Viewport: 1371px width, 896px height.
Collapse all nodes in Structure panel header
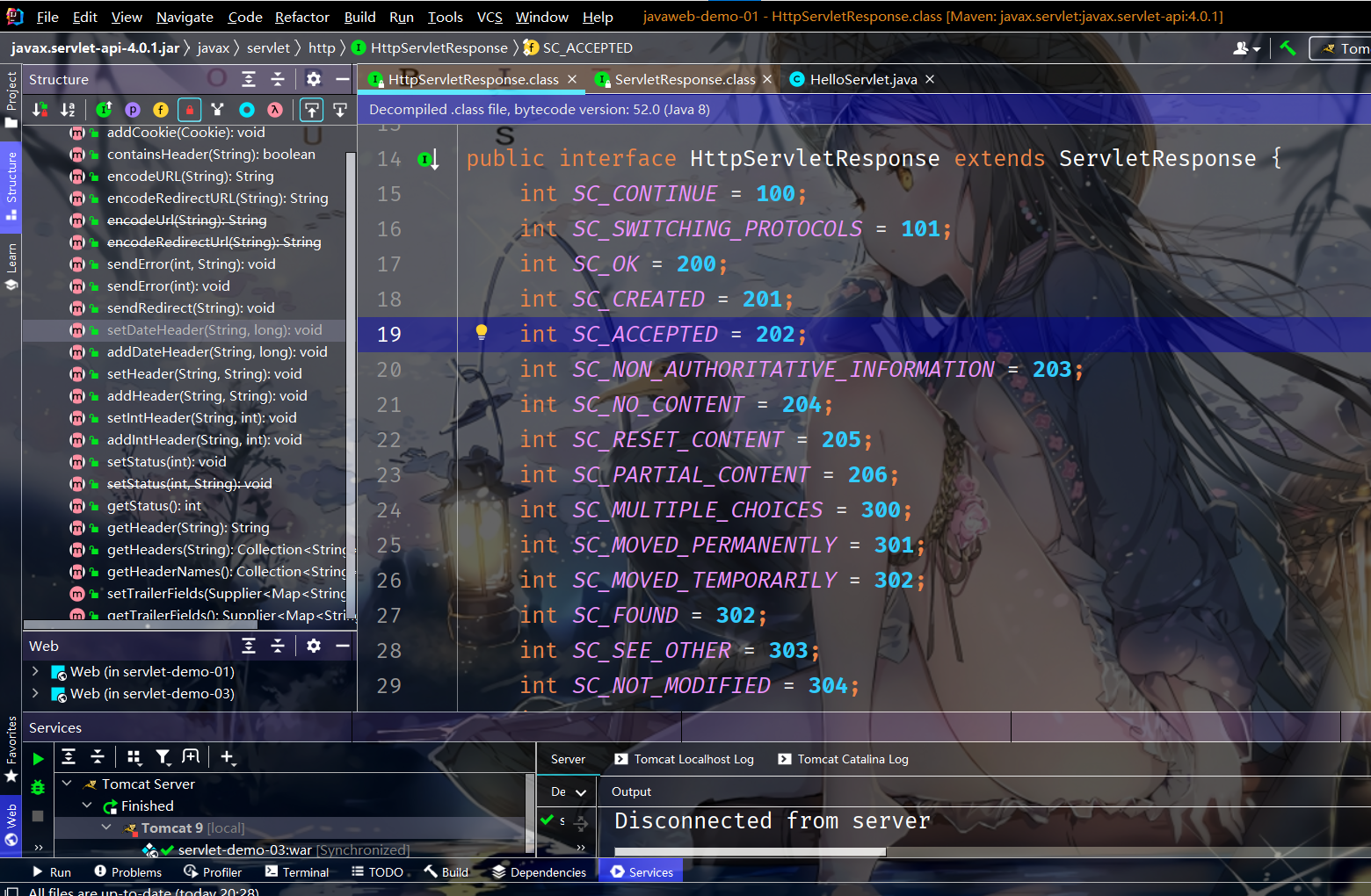point(278,79)
